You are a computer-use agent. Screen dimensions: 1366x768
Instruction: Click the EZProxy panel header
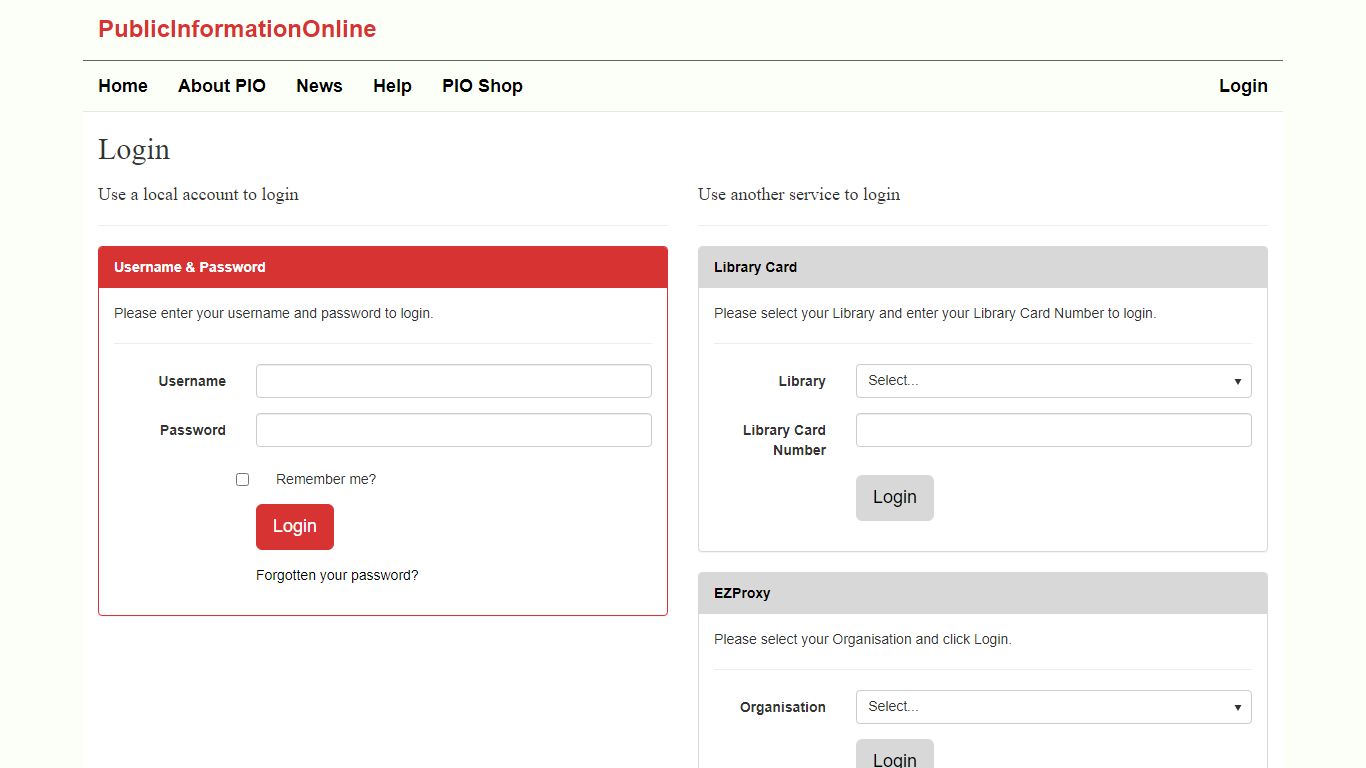(x=983, y=593)
